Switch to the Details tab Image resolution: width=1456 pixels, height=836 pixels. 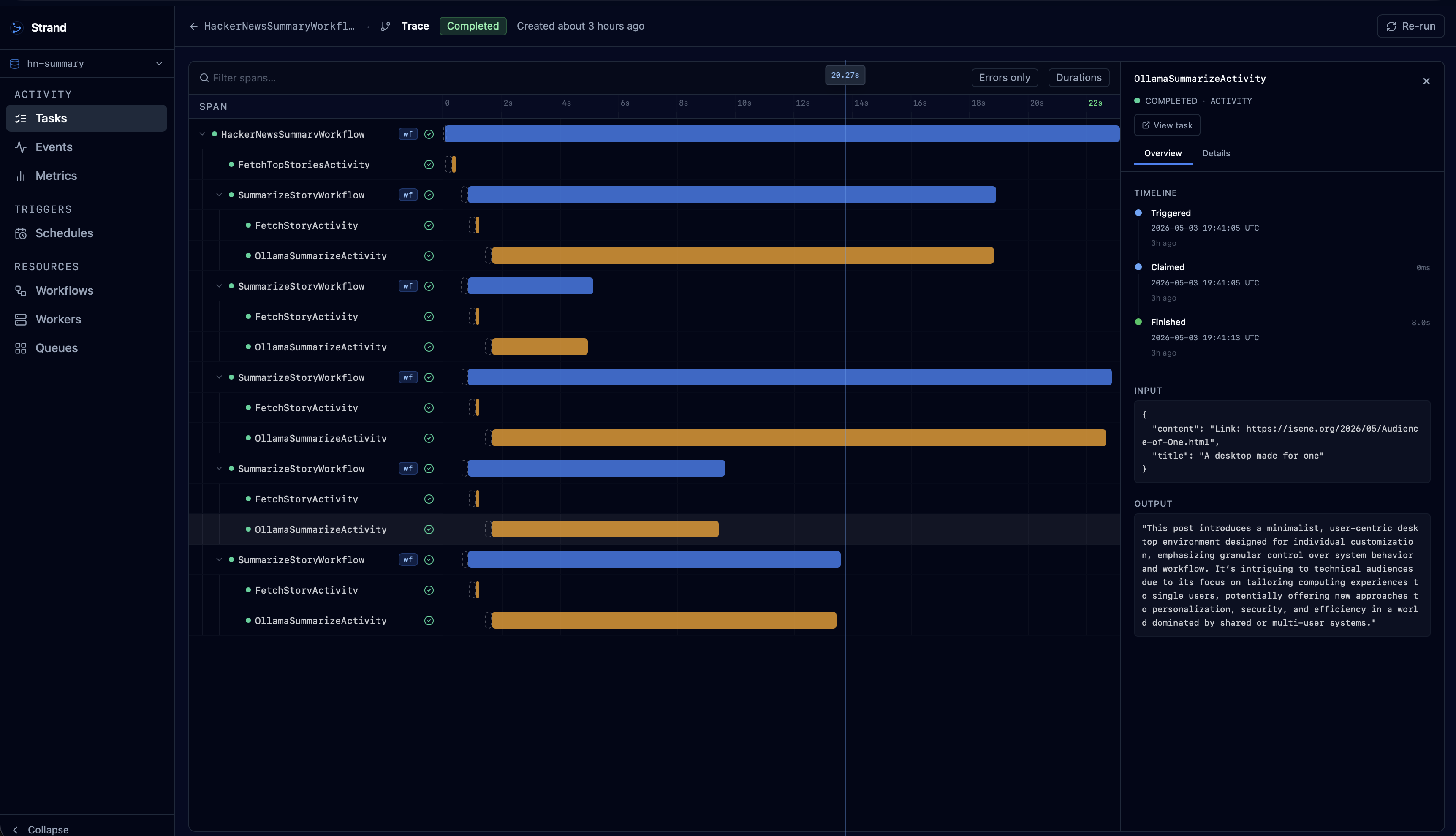(1216, 153)
